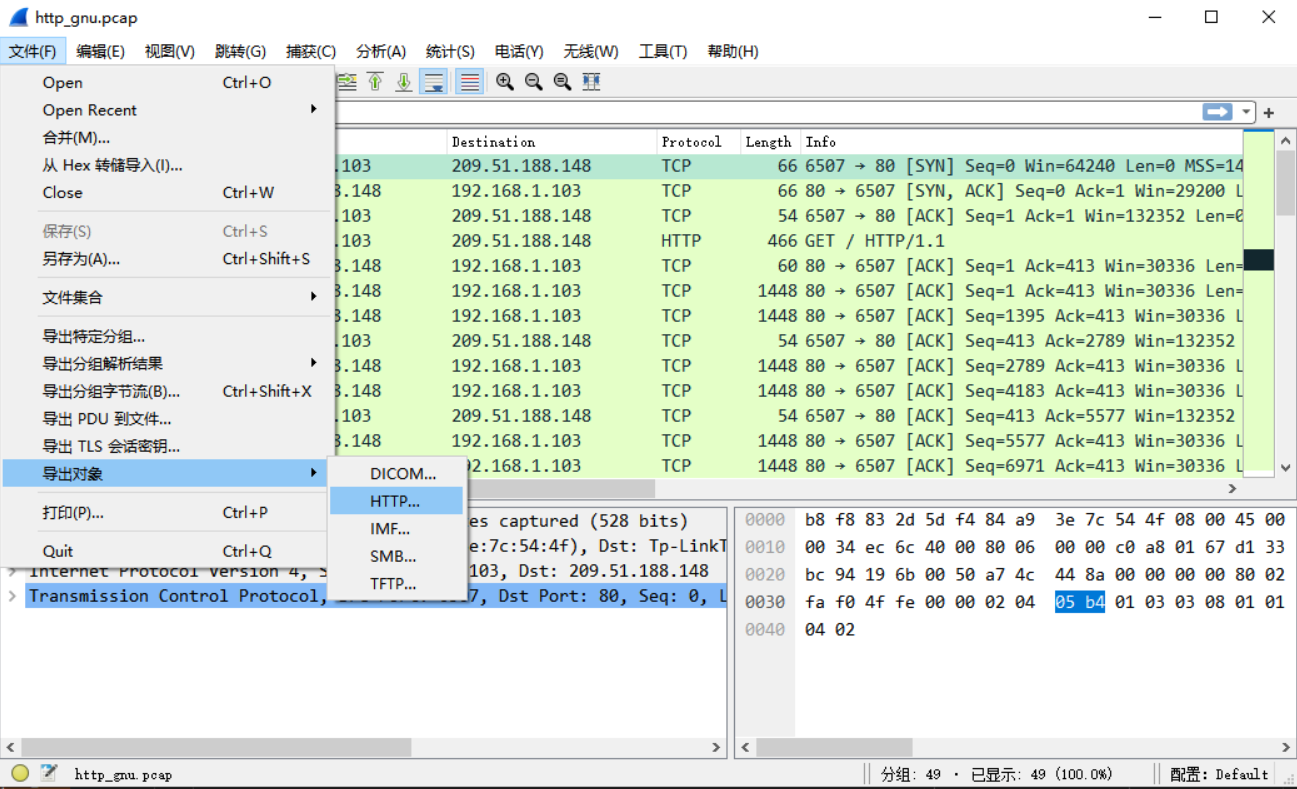The width and height of the screenshot is (1297, 789).
Task: Sort by the Destination column header
Action: click(551, 142)
